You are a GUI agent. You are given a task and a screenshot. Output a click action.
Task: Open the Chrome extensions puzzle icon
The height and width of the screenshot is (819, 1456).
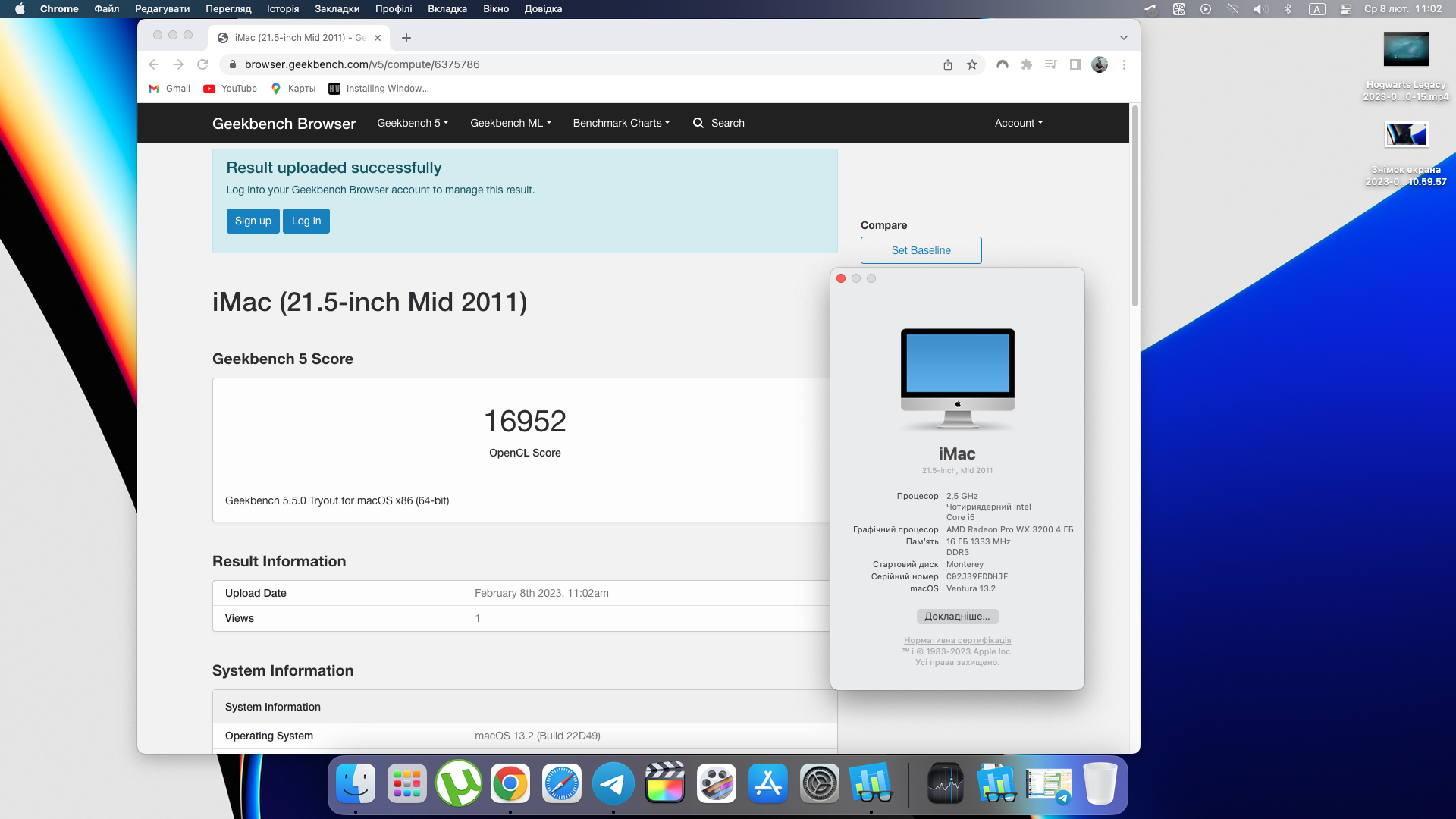(x=1027, y=64)
